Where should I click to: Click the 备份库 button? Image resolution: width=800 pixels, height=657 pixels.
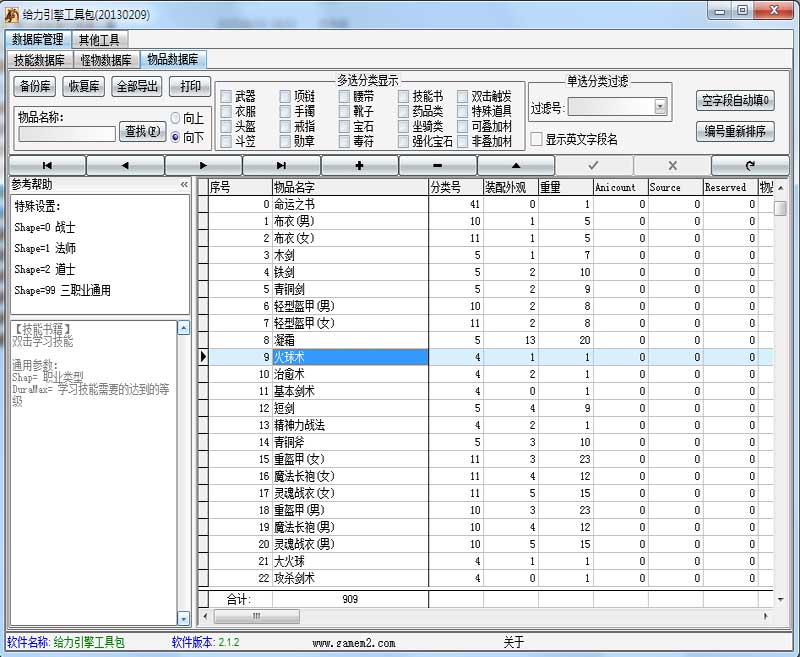click(35, 86)
